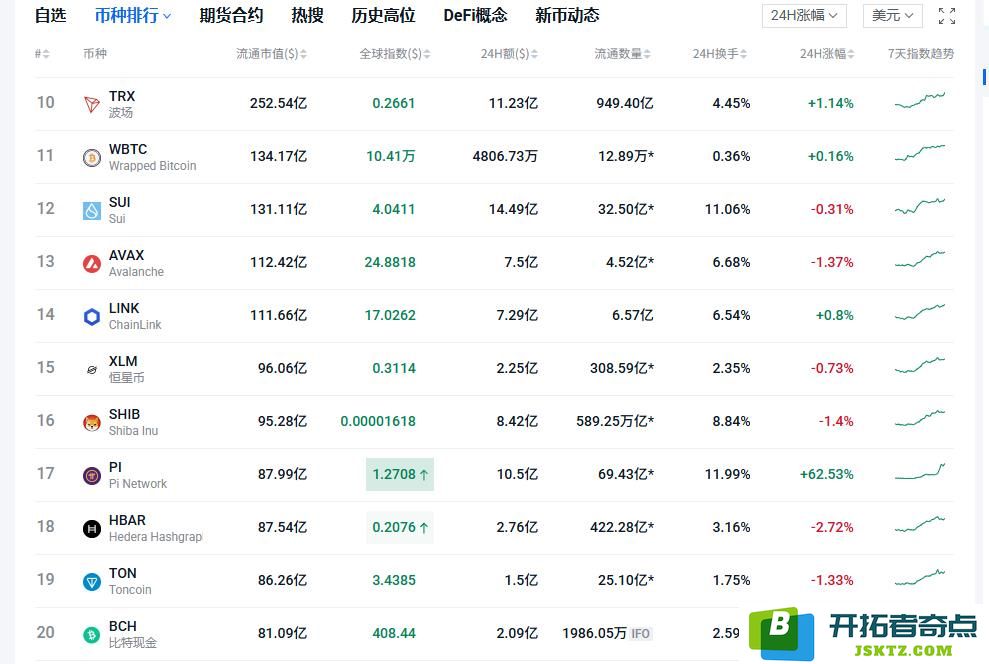Open the 美元 currency dropdown
The width and height of the screenshot is (989, 664).
point(892,16)
